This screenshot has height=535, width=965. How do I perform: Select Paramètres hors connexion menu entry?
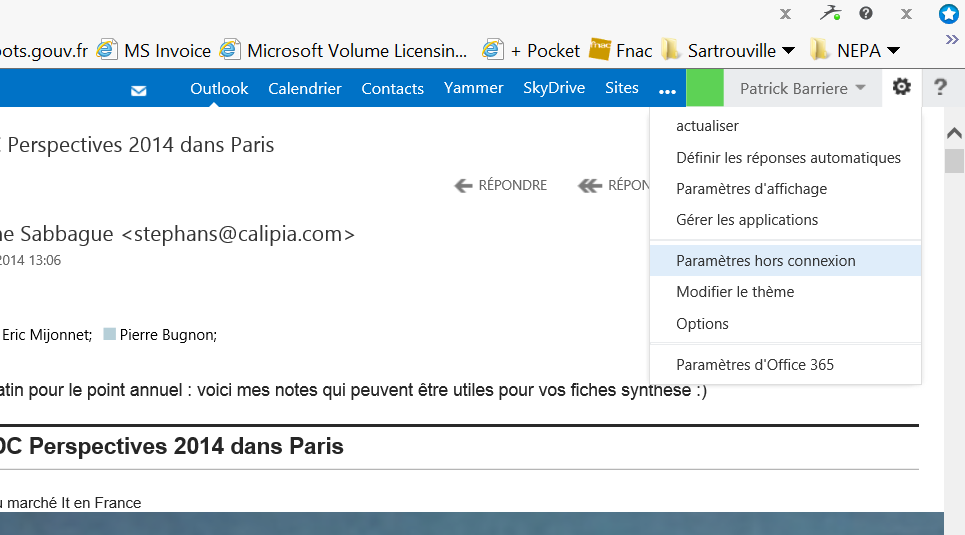pyautogui.click(x=766, y=261)
